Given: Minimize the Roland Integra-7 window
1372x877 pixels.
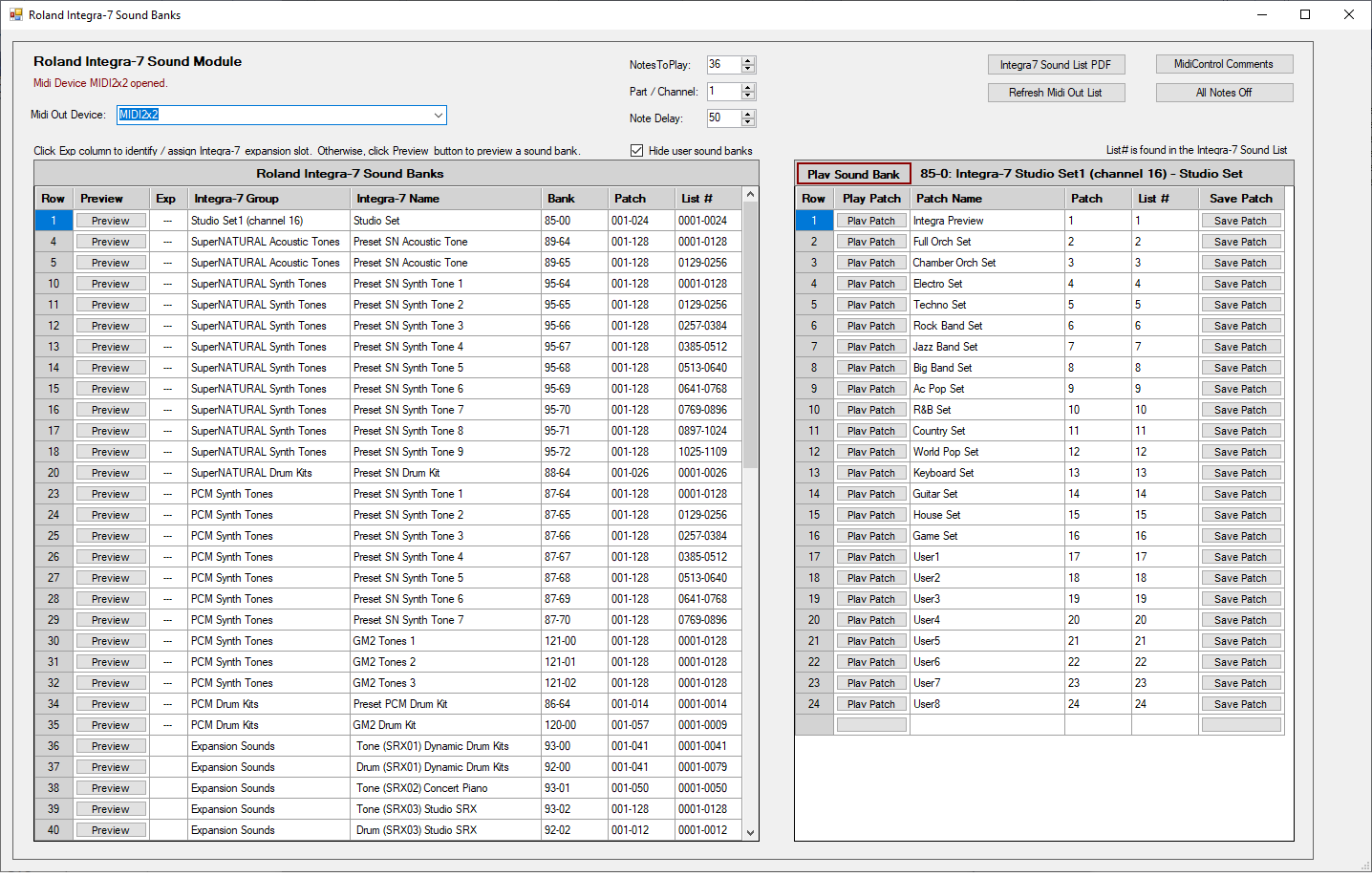Looking at the screenshot, I should click(1261, 14).
